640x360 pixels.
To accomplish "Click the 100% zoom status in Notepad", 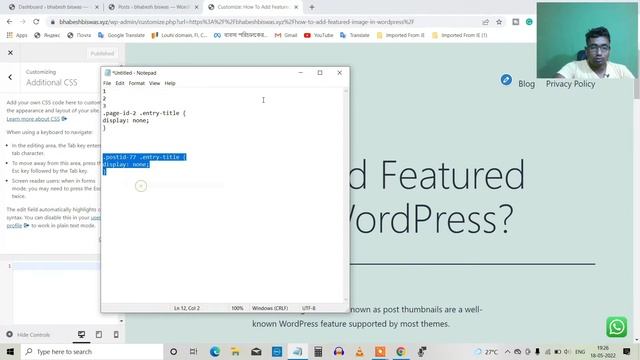I will [x=237, y=308].
